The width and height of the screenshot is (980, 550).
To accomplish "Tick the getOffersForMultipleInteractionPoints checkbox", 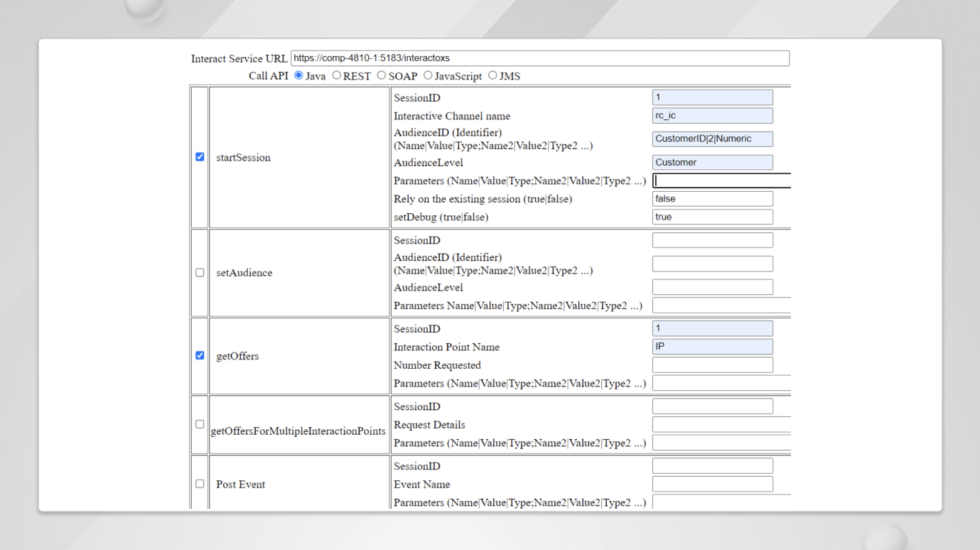I will (199, 424).
